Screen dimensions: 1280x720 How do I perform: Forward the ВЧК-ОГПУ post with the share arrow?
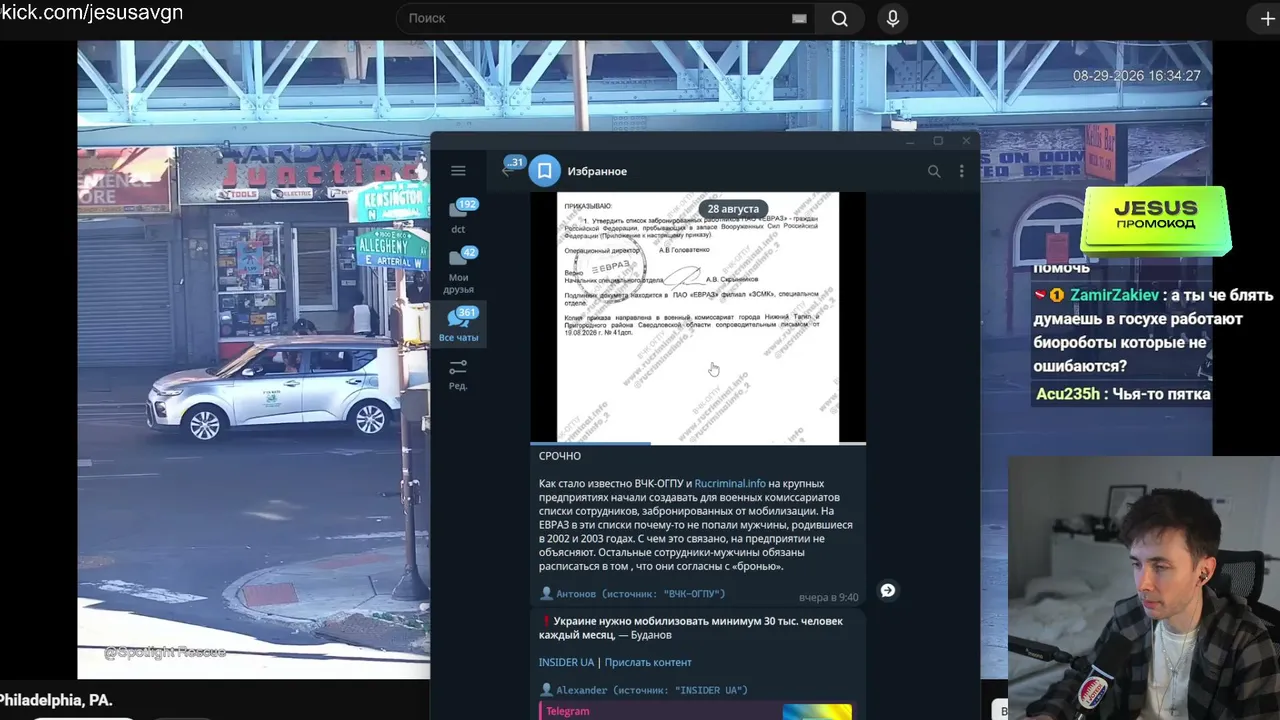coord(887,591)
